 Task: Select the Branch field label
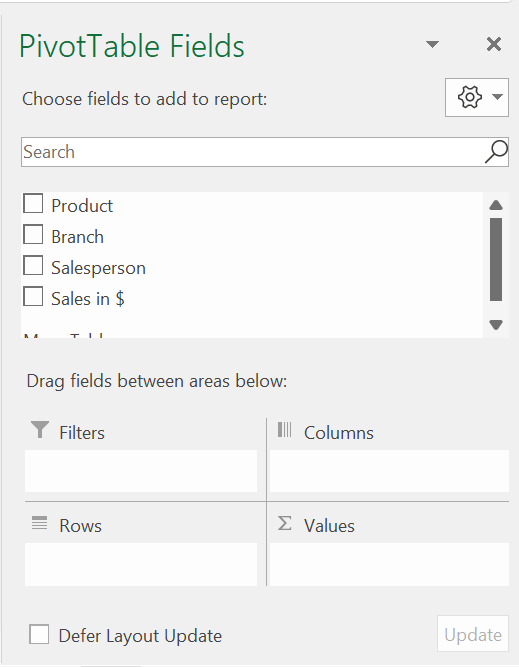coord(77,237)
